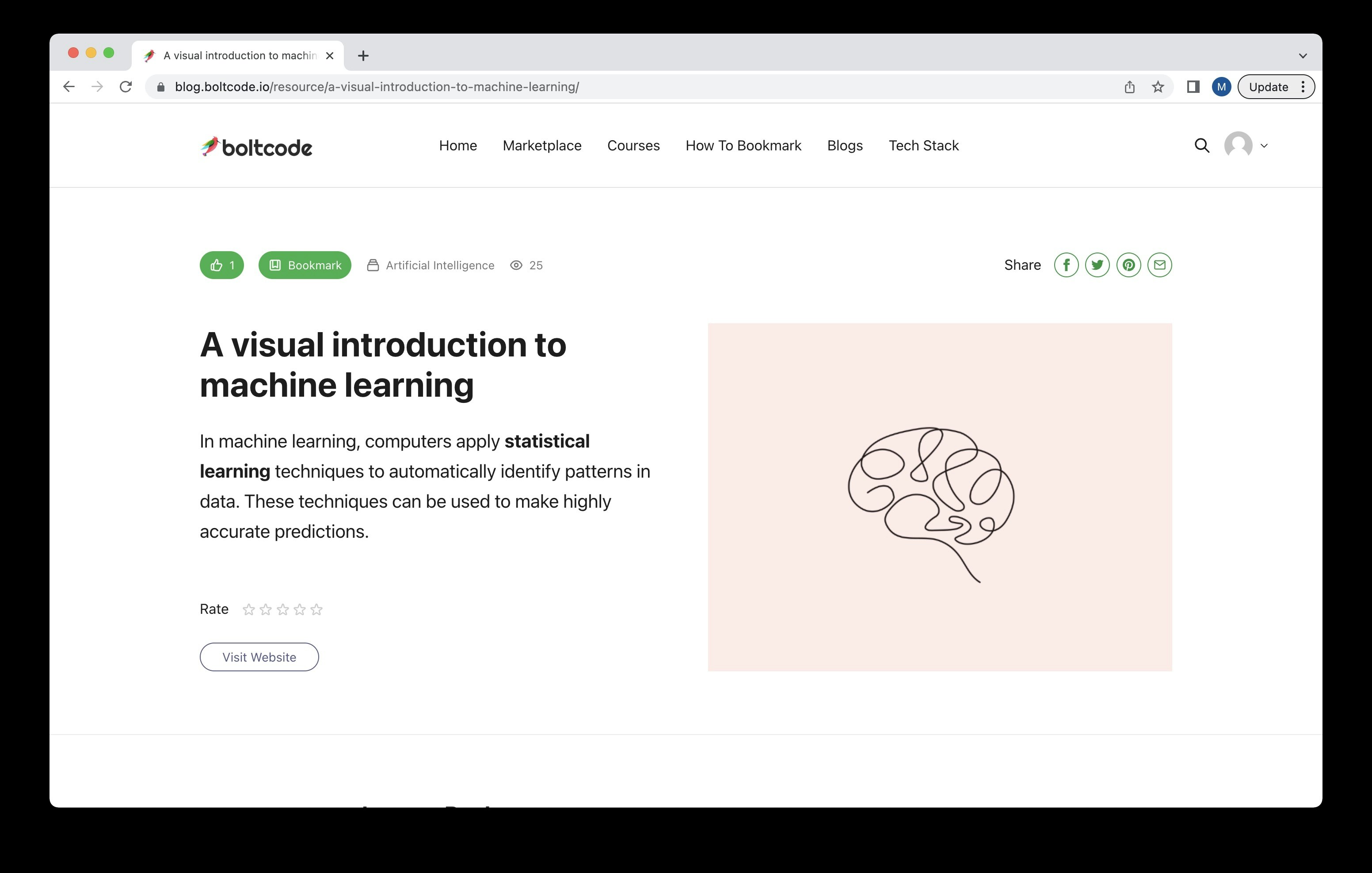The image size is (1372, 873).
Task: Bookmark page with browser star
Action: point(1158,87)
